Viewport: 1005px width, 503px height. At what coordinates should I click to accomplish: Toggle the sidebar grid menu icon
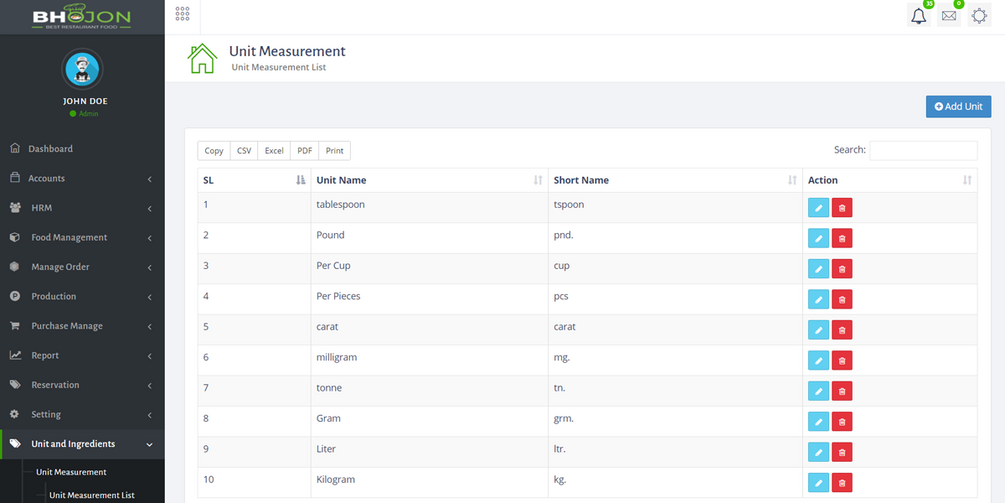(182, 14)
